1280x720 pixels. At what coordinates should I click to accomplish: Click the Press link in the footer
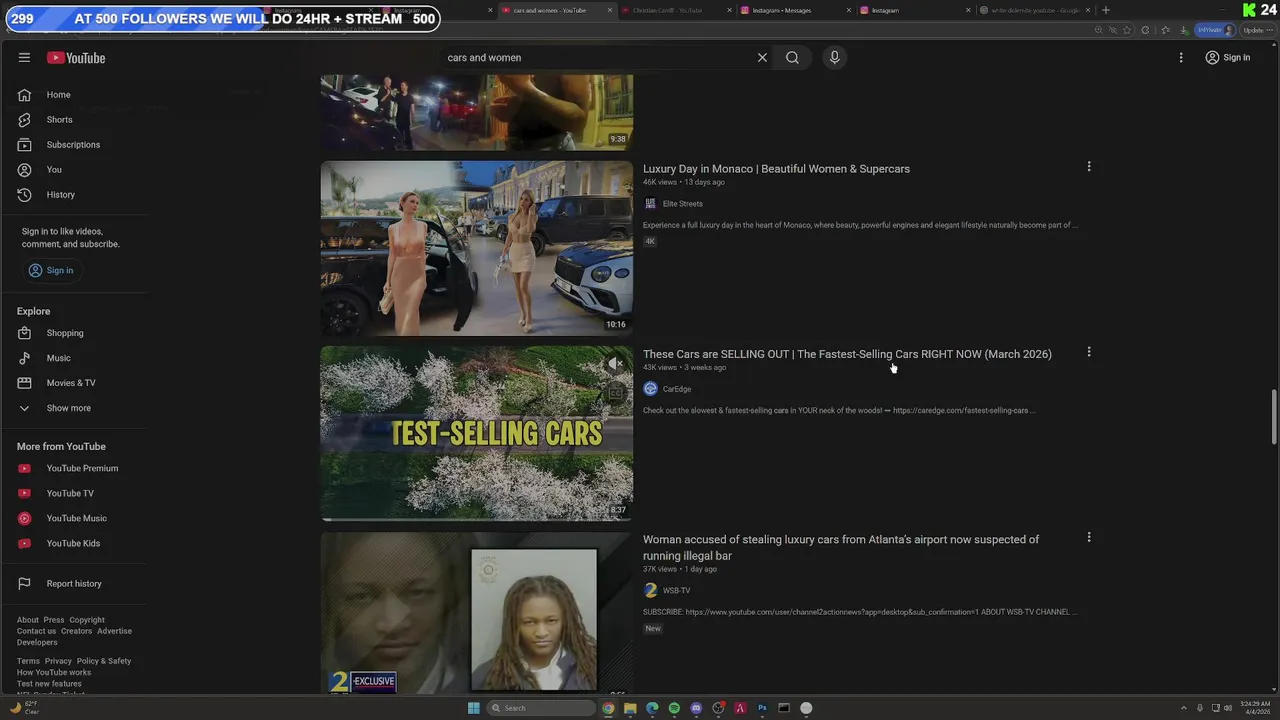click(x=54, y=620)
